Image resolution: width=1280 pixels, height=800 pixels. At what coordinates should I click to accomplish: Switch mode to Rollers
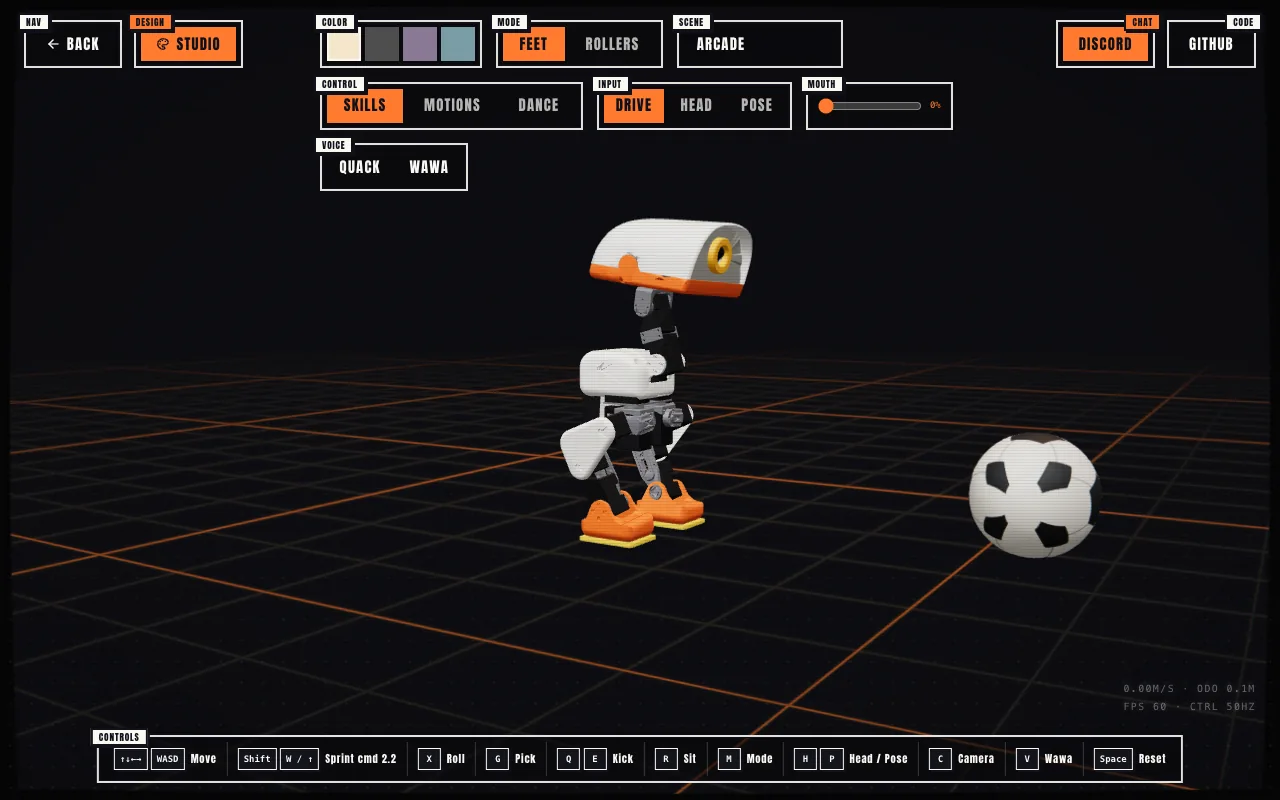click(x=612, y=44)
